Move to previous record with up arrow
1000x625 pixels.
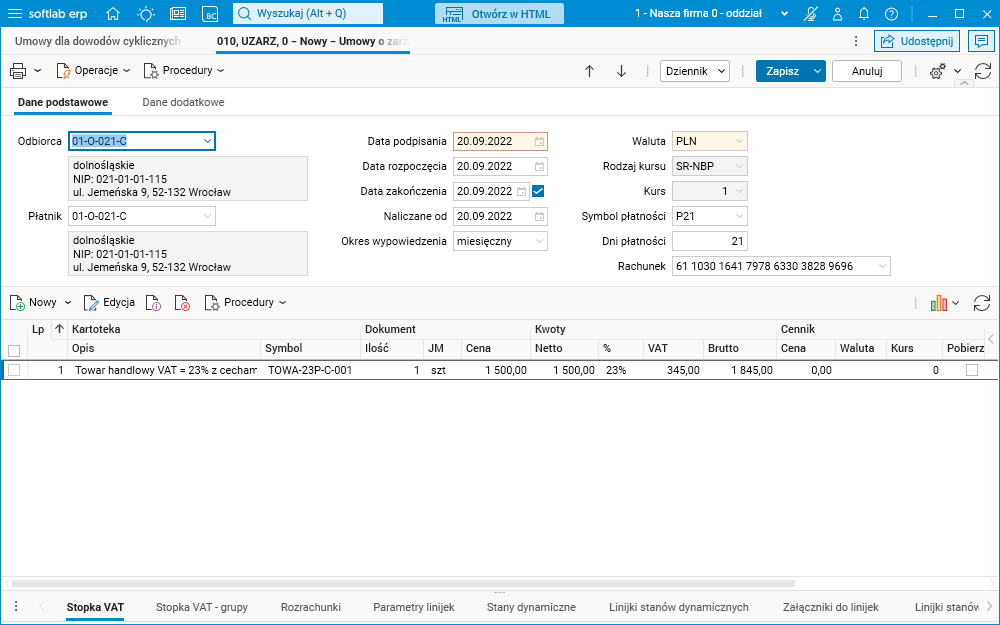589,71
